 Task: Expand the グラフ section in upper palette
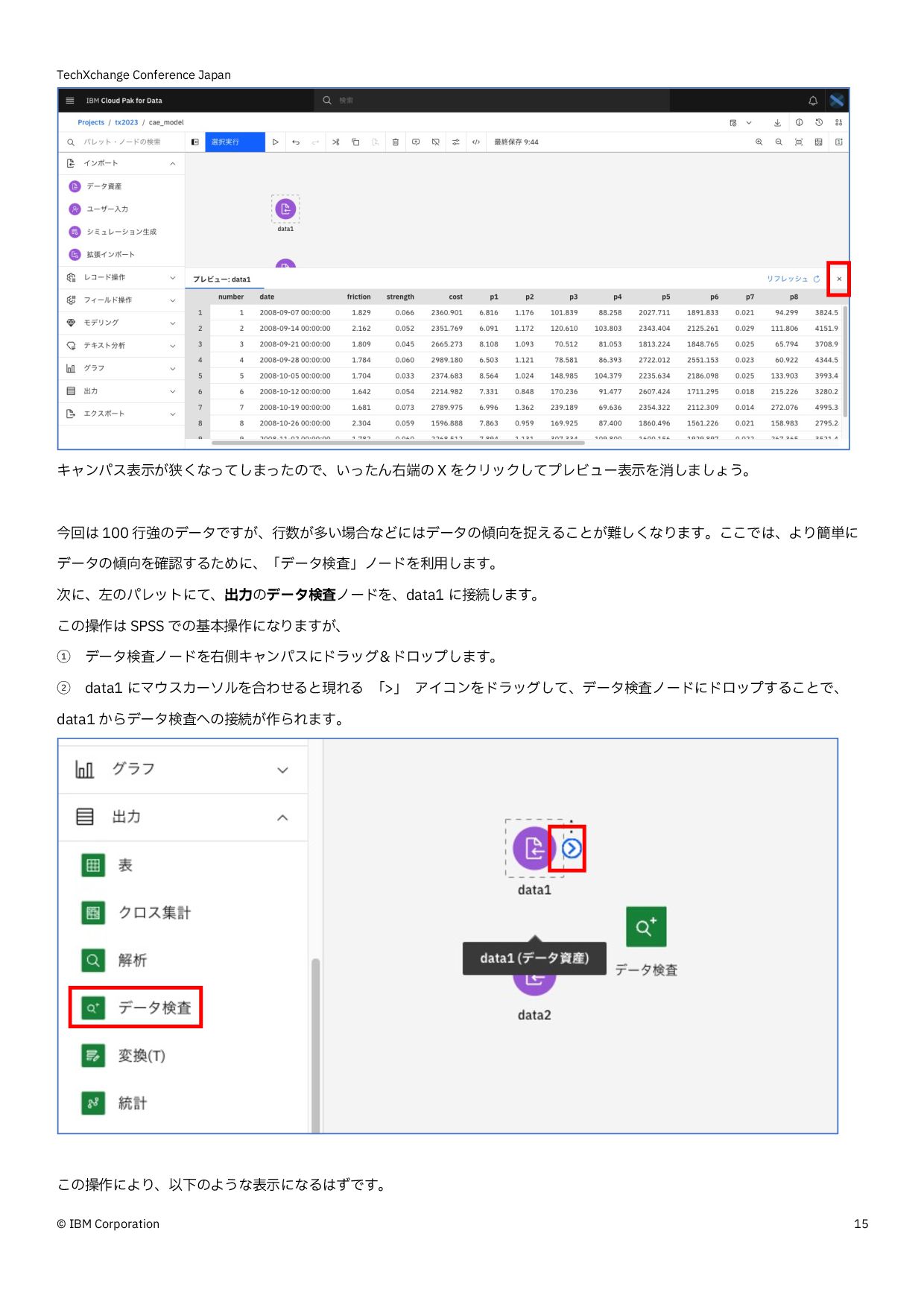pyautogui.click(x=173, y=369)
